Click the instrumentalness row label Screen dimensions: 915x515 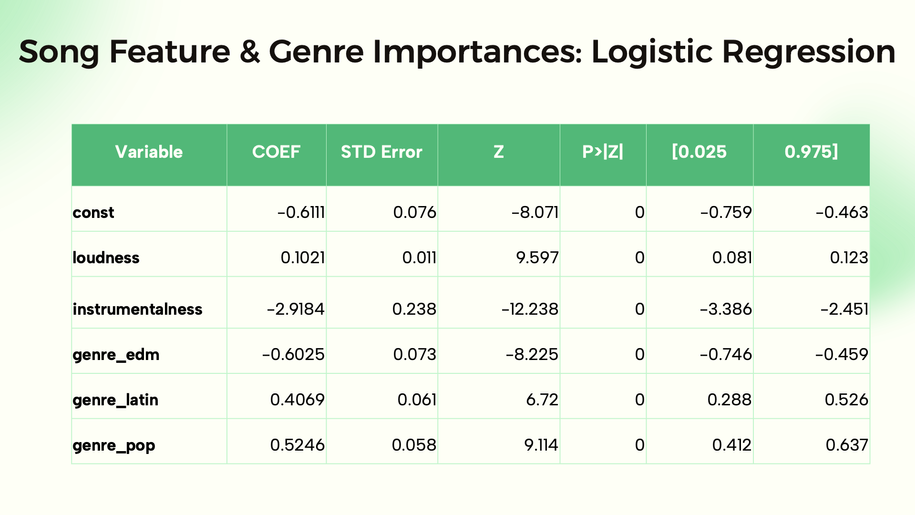[x=137, y=309]
